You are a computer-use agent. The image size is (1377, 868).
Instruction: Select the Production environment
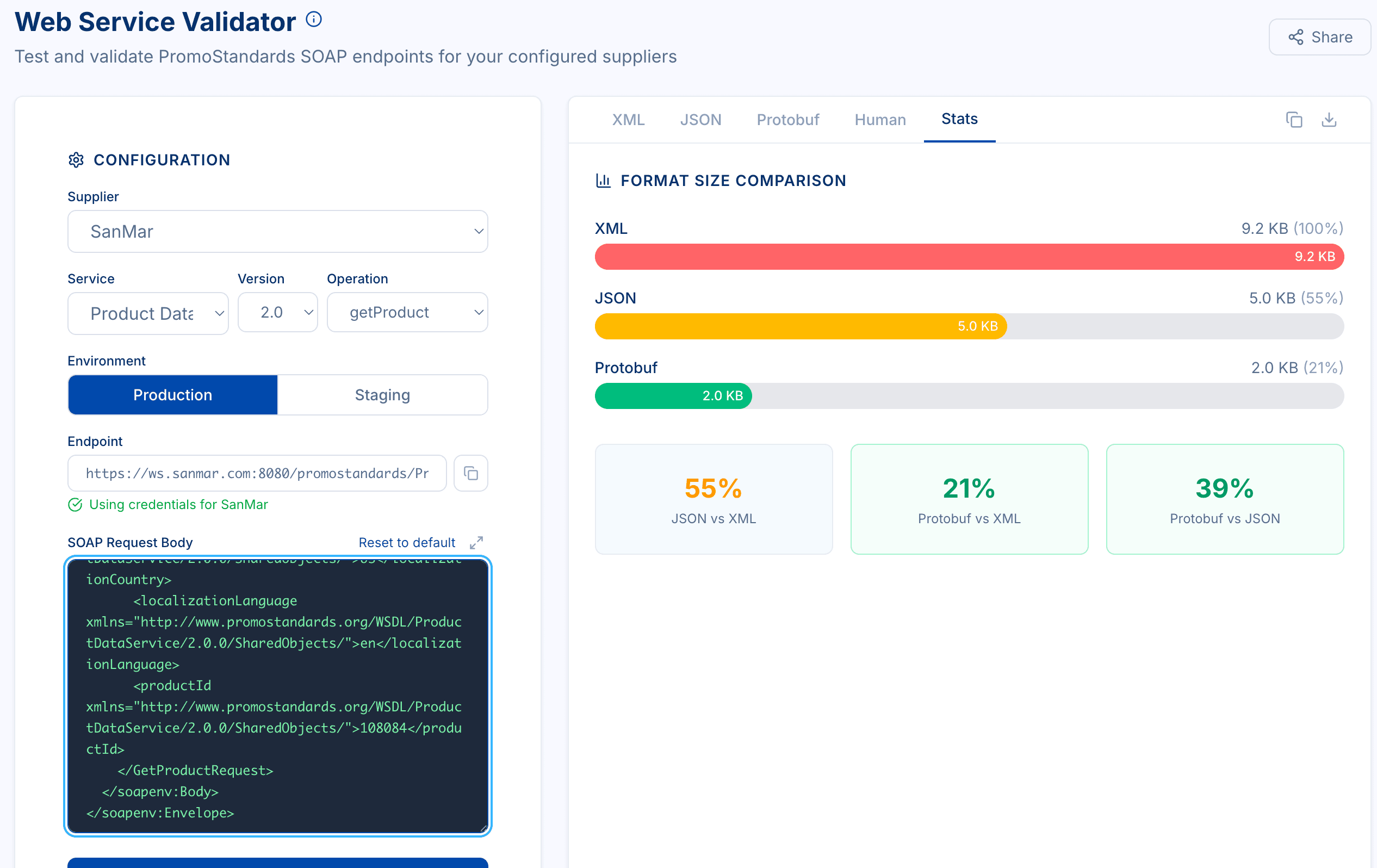point(173,394)
